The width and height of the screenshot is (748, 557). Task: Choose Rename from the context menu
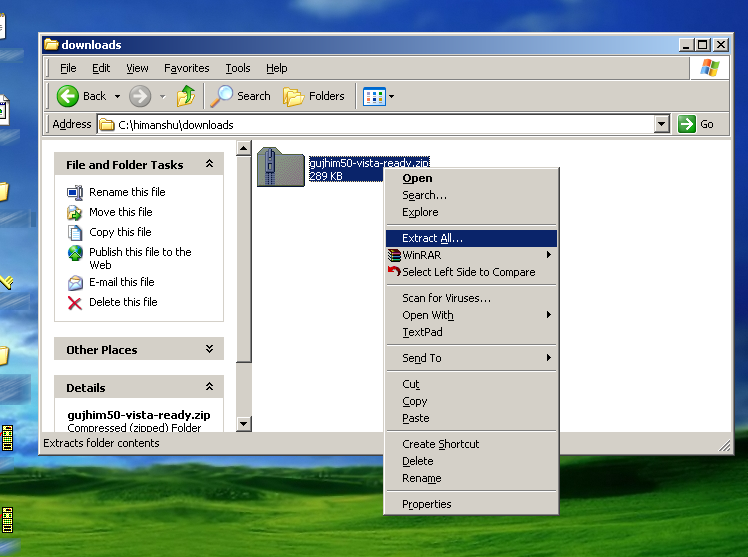point(471,478)
